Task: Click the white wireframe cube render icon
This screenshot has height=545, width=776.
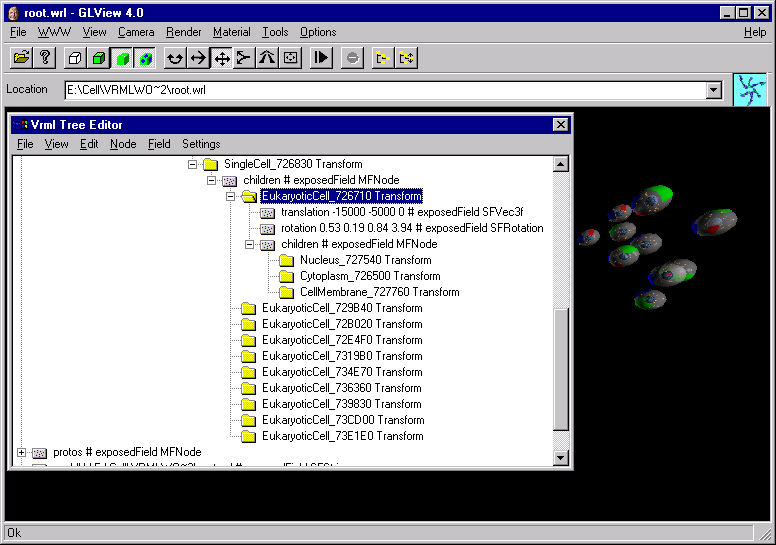Action: coord(75,58)
